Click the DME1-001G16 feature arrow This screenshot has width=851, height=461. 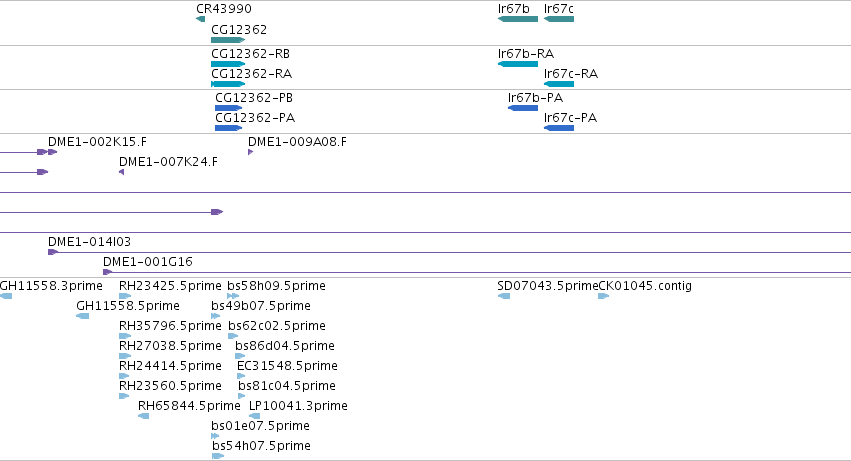[107, 272]
